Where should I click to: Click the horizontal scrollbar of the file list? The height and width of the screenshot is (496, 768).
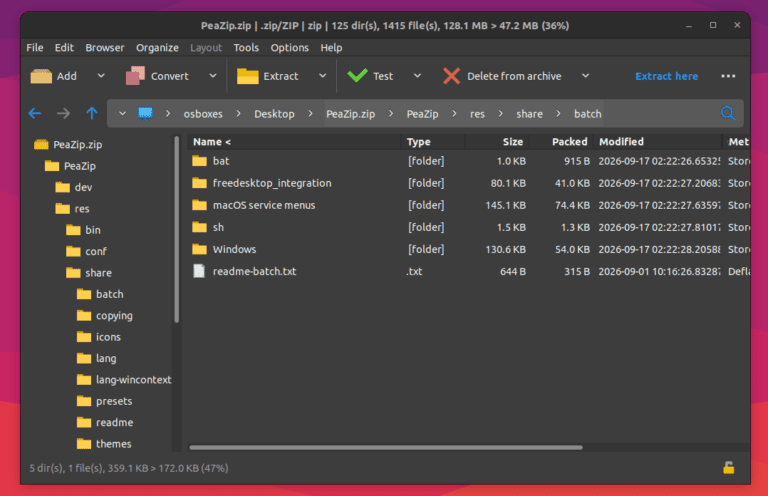coord(386,447)
